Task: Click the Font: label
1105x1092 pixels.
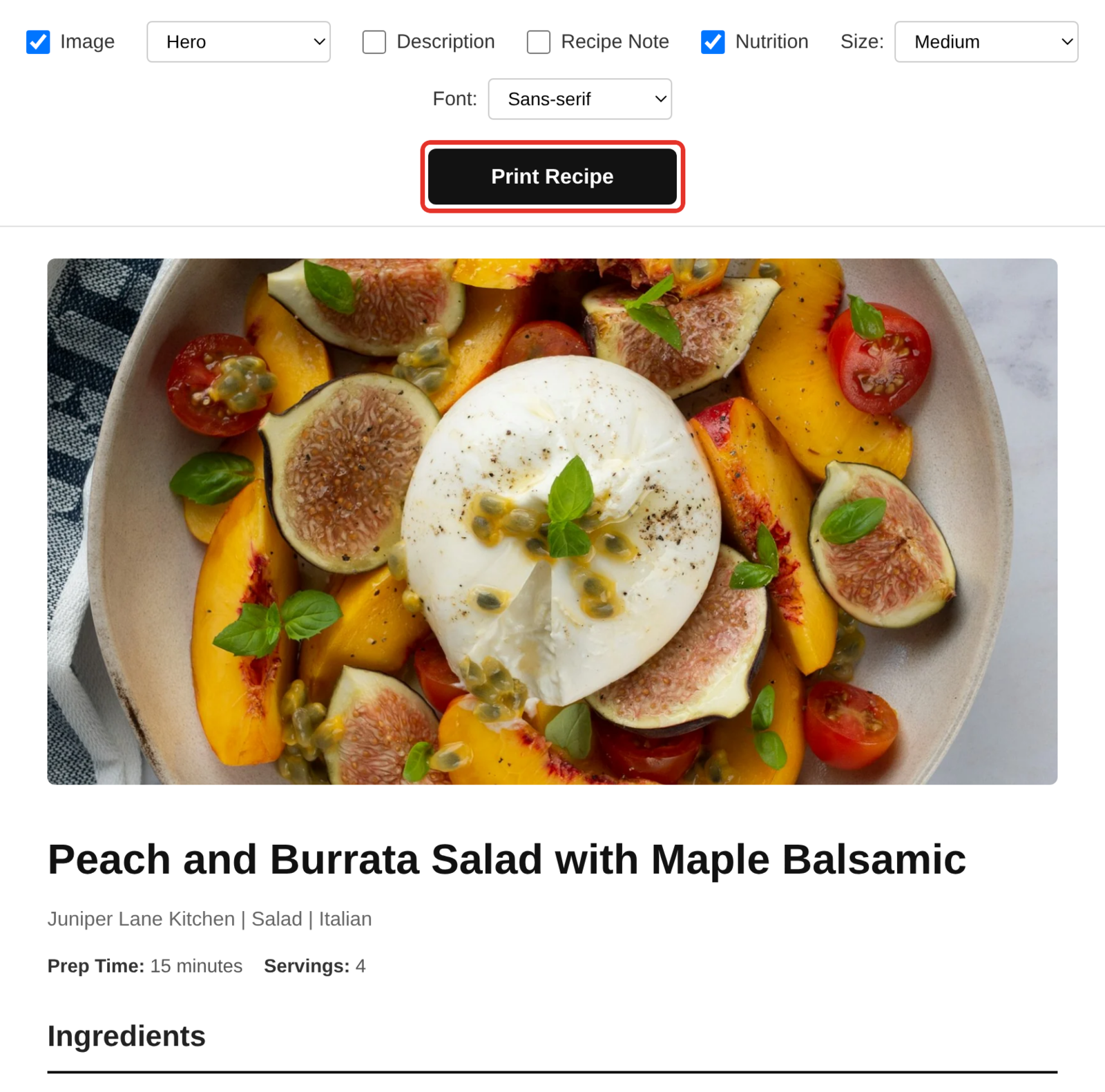Action: point(454,99)
